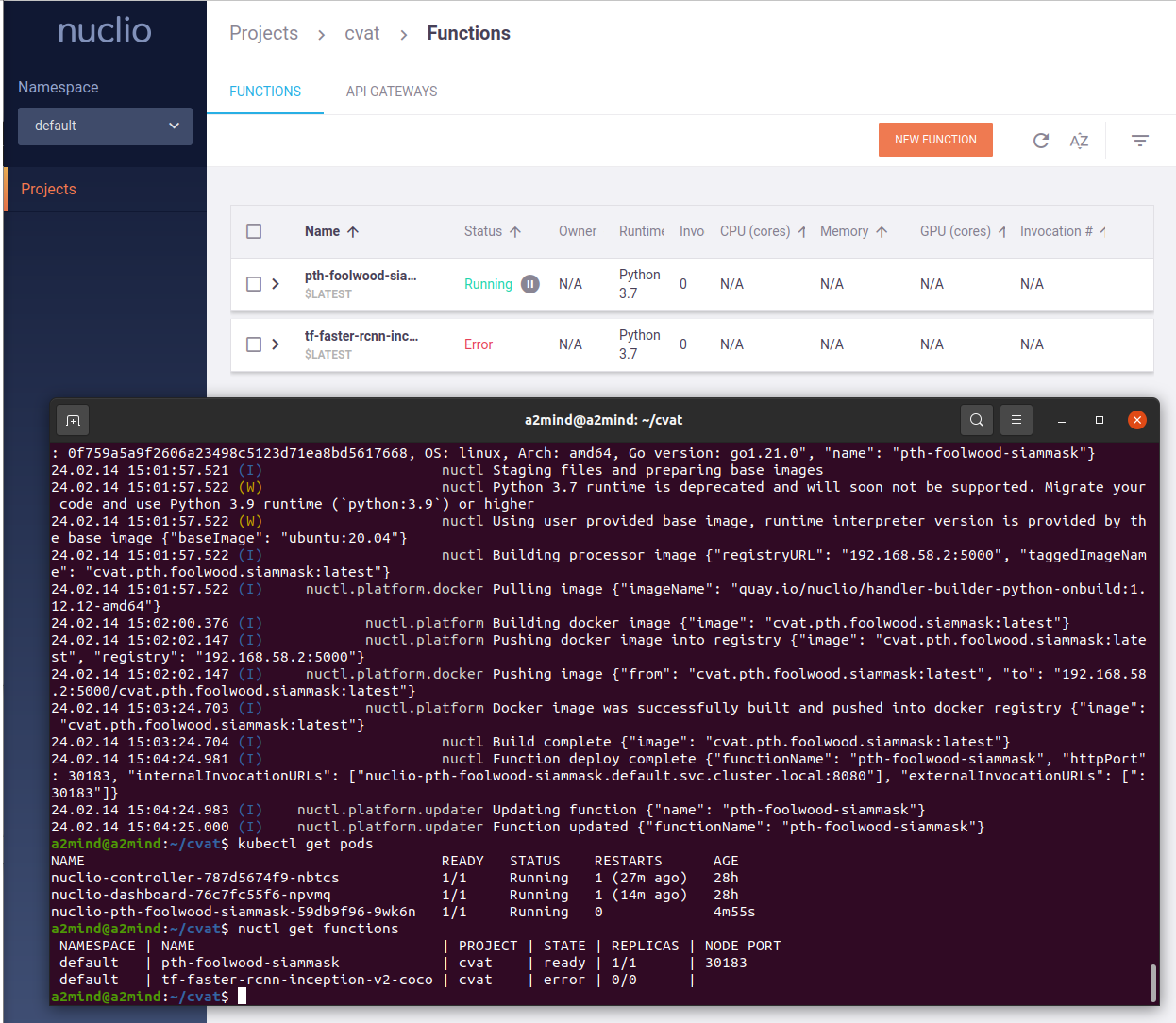Viewport: 1176px width, 1023px height.
Task: Go to Projects breadcrumb
Action: pos(263,33)
